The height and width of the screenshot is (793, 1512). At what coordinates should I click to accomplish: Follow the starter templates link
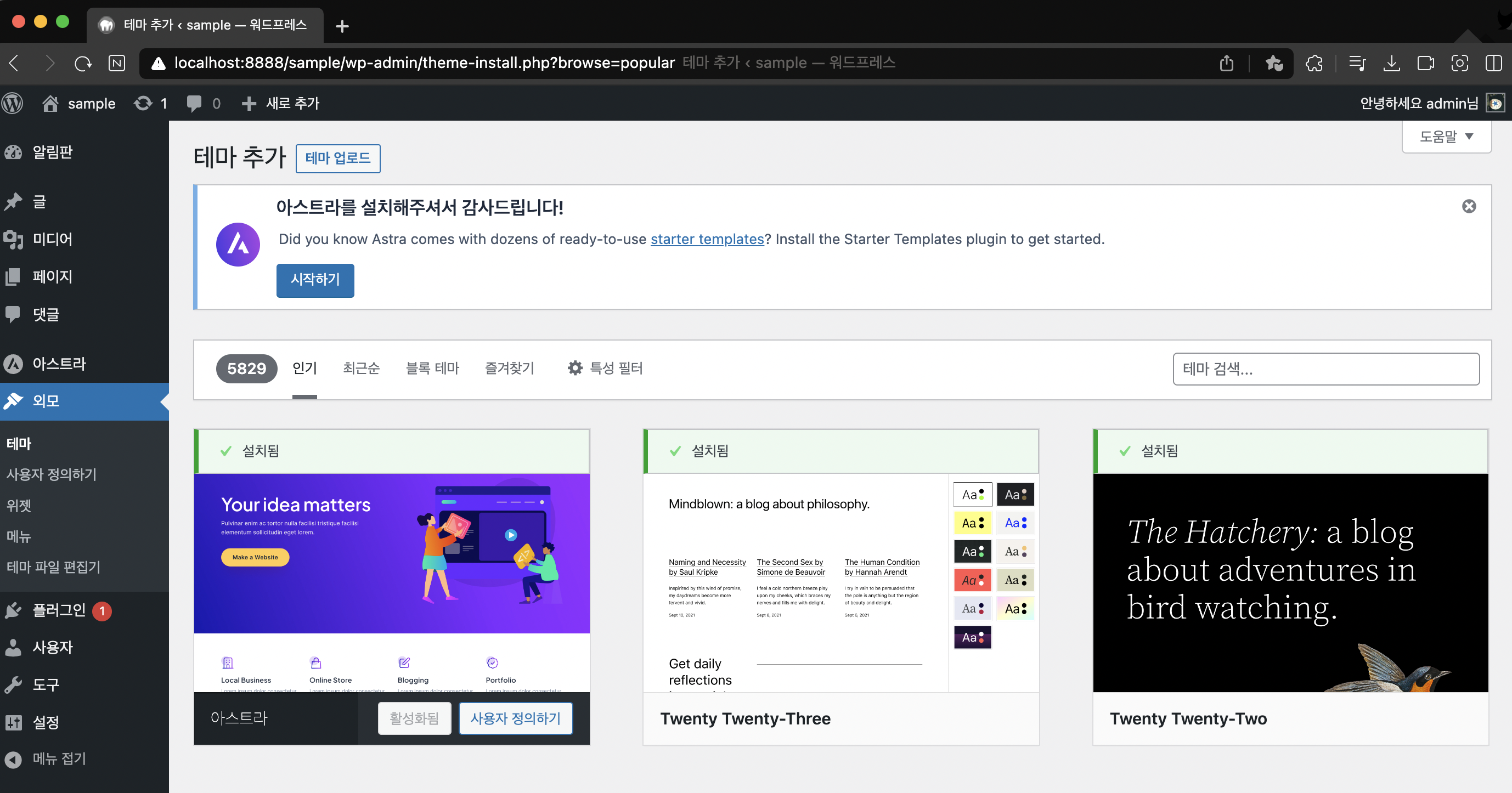point(707,239)
